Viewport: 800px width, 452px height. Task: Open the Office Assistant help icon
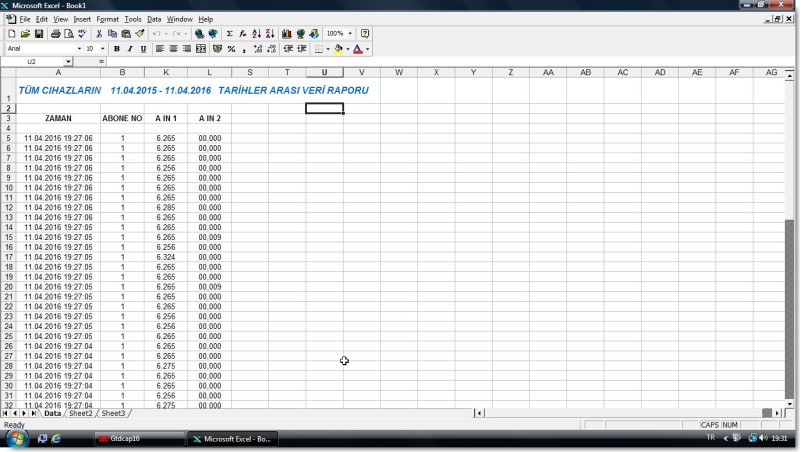coord(365,34)
